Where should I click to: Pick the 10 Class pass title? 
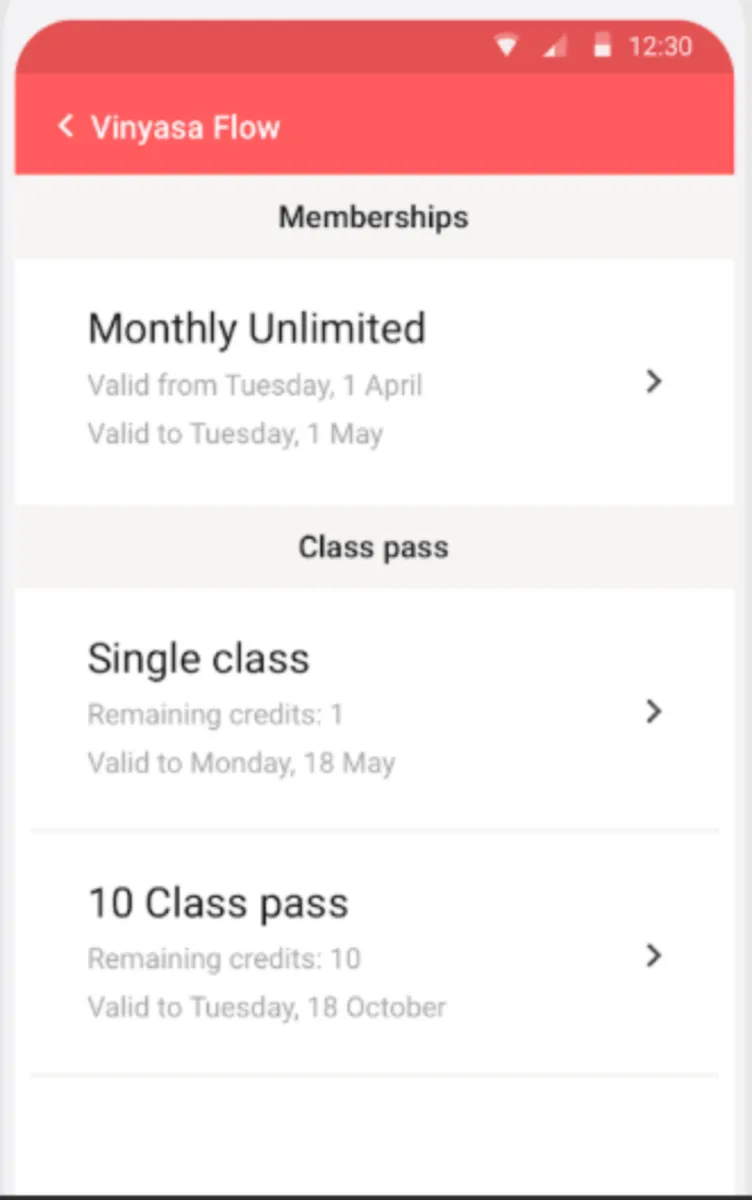(218, 903)
